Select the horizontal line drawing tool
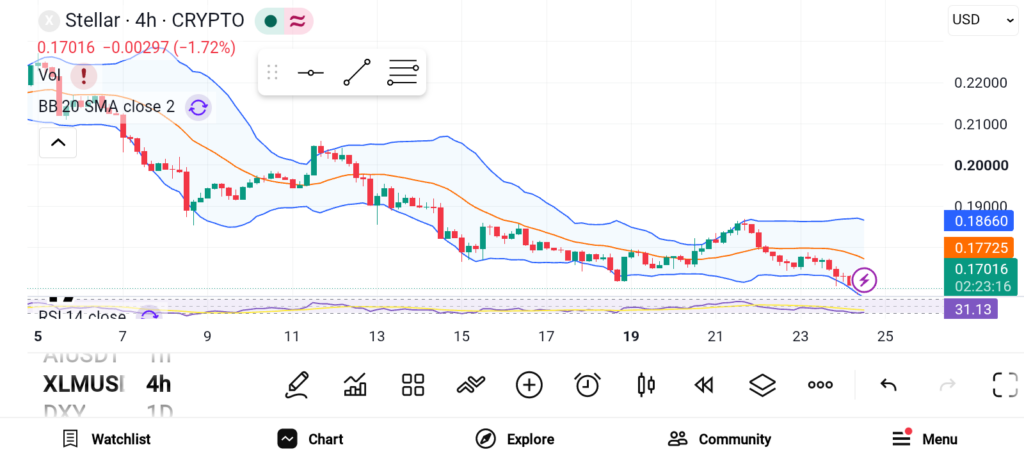Screen dimensions: 1024x461 pos(310,72)
